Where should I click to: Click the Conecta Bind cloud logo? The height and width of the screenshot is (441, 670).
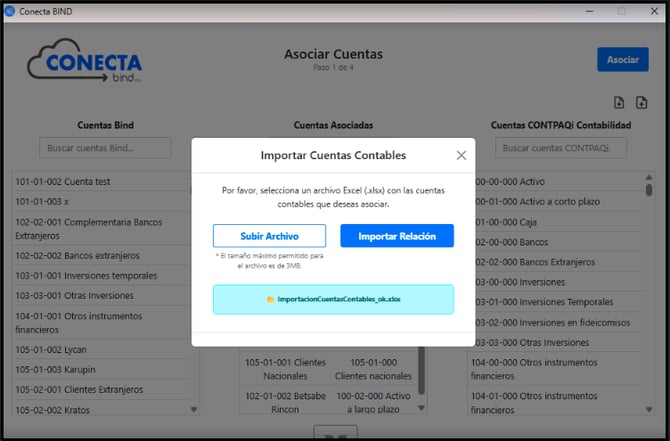pos(85,60)
